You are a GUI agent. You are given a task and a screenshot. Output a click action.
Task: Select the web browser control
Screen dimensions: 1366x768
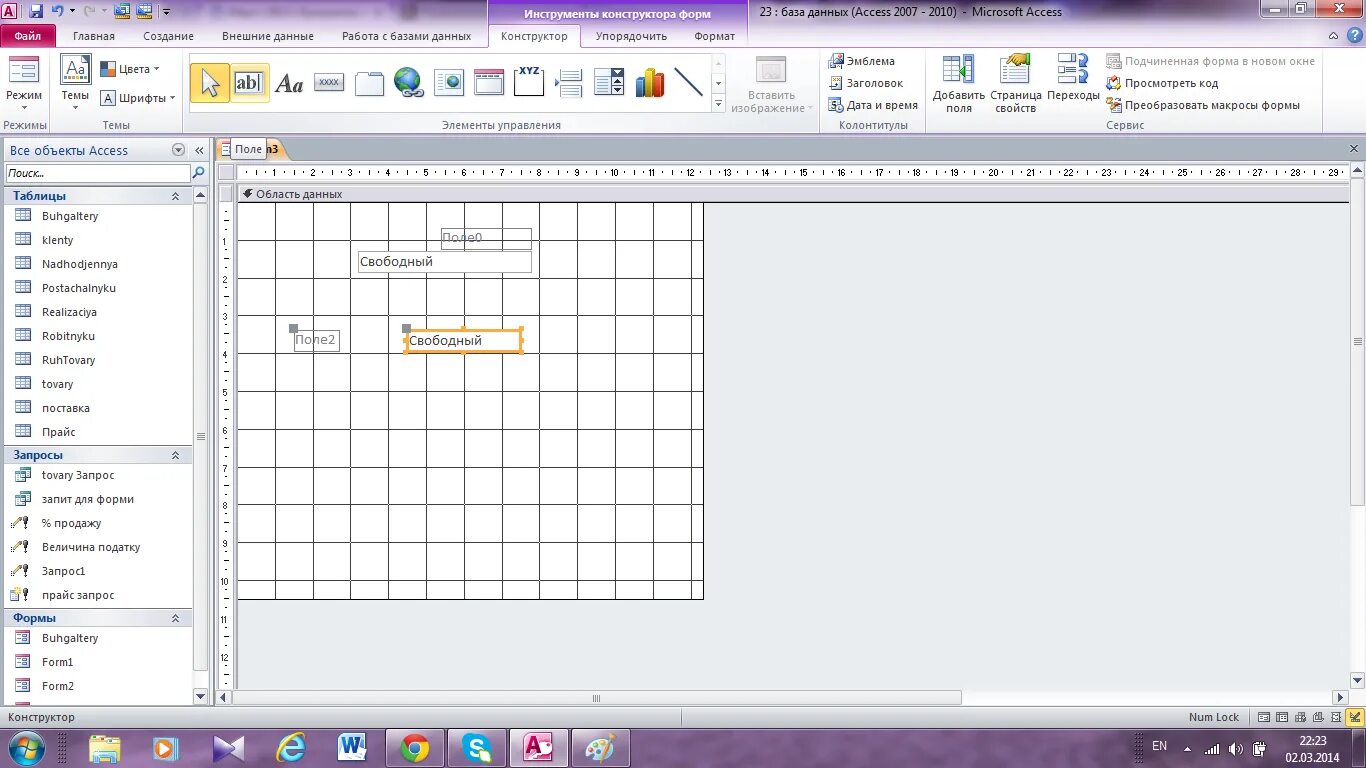click(x=449, y=83)
